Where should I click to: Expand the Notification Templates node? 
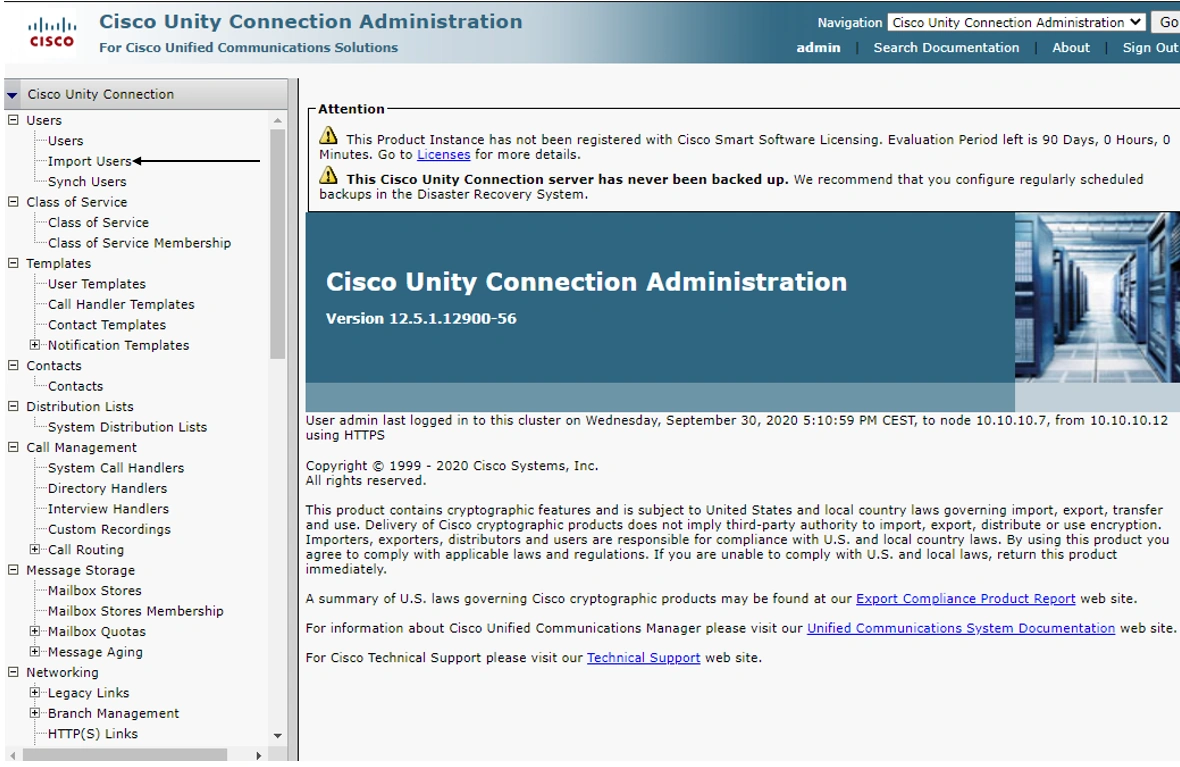pyautogui.click(x=35, y=345)
